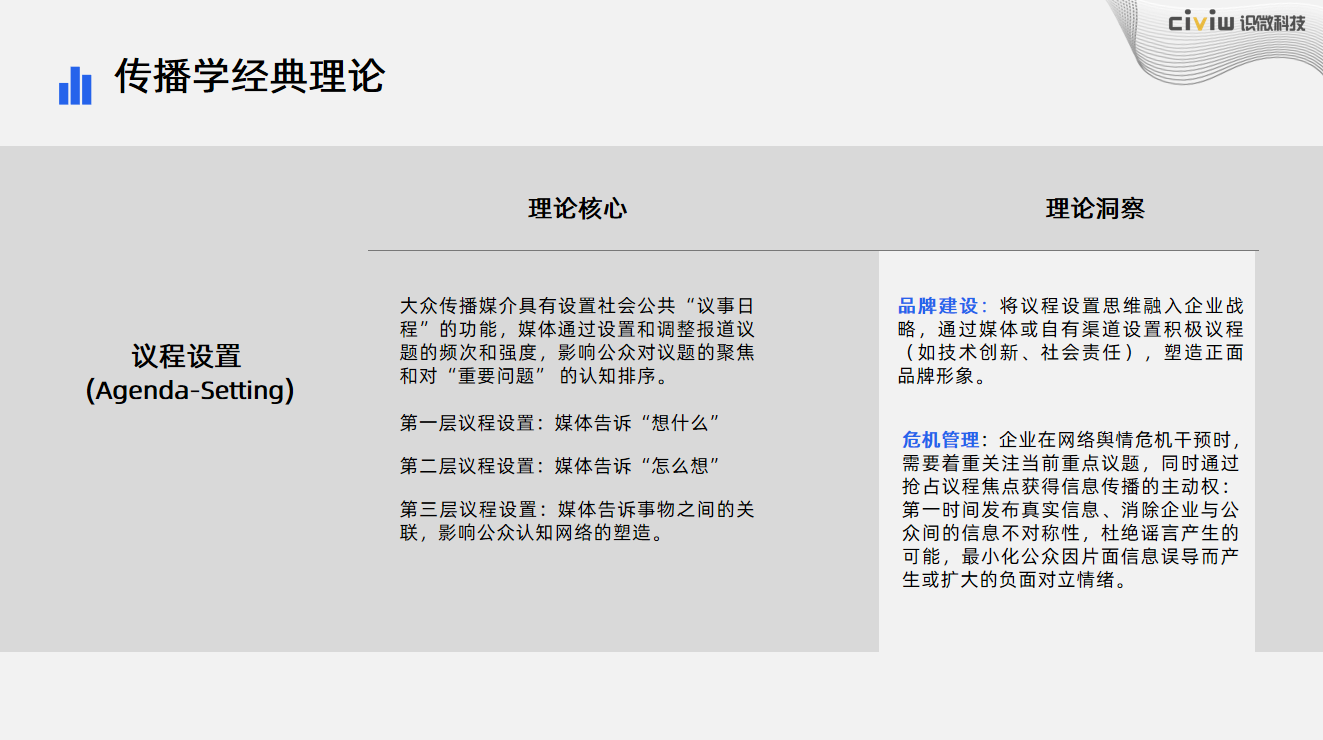The height and width of the screenshot is (740, 1323).
Task: Click the paragraph beginning 大众传播媒介具有设置
Action: pos(577,341)
